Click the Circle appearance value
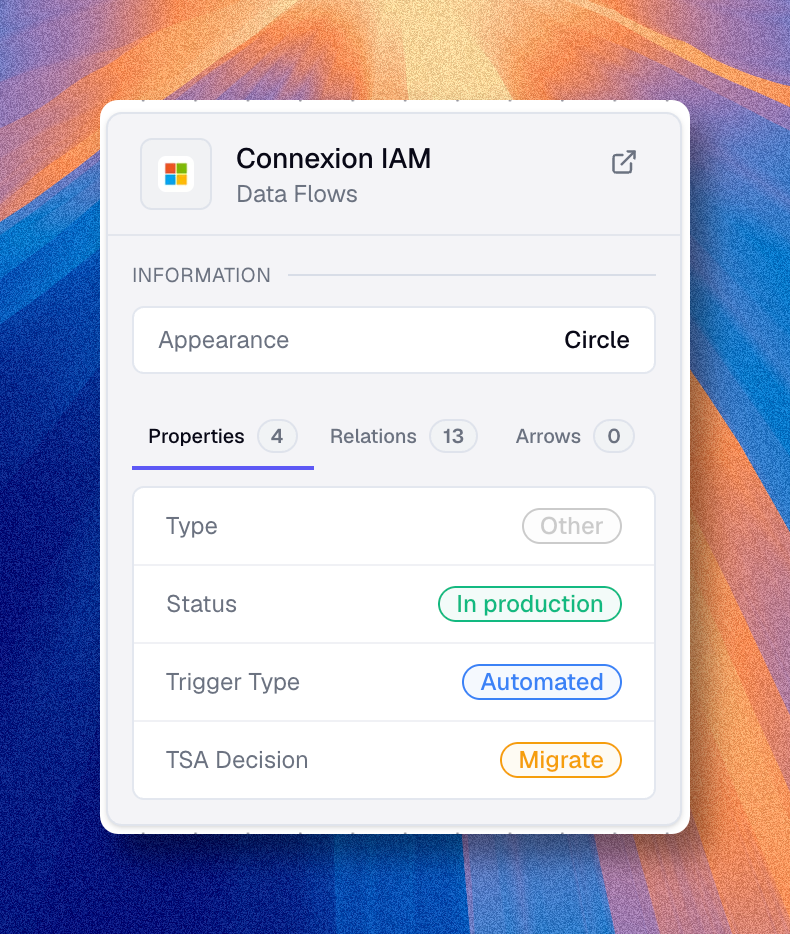Image resolution: width=790 pixels, height=934 pixels. point(596,340)
